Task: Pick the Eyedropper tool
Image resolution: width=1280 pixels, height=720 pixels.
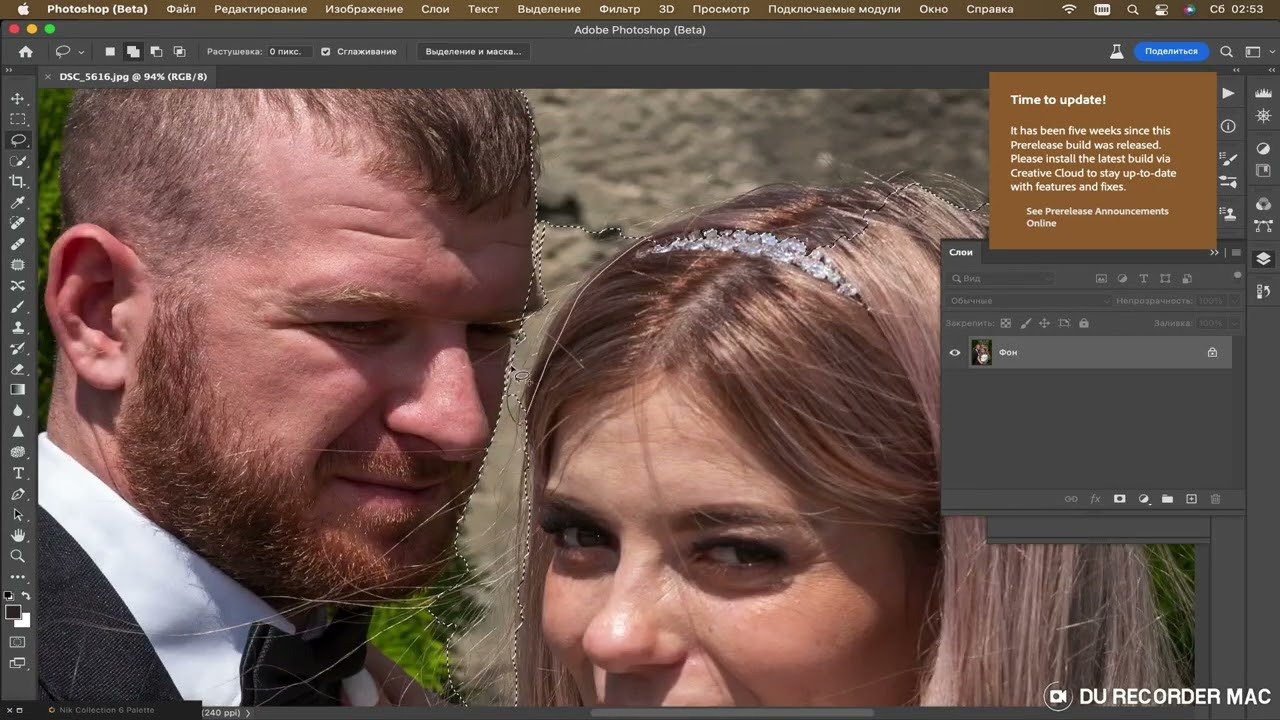Action: point(18,203)
